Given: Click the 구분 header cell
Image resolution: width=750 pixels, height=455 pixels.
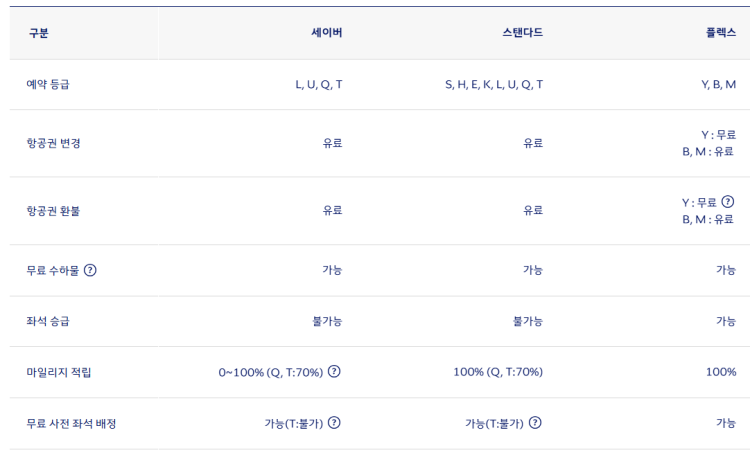Looking at the screenshot, I should coord(38,33).
